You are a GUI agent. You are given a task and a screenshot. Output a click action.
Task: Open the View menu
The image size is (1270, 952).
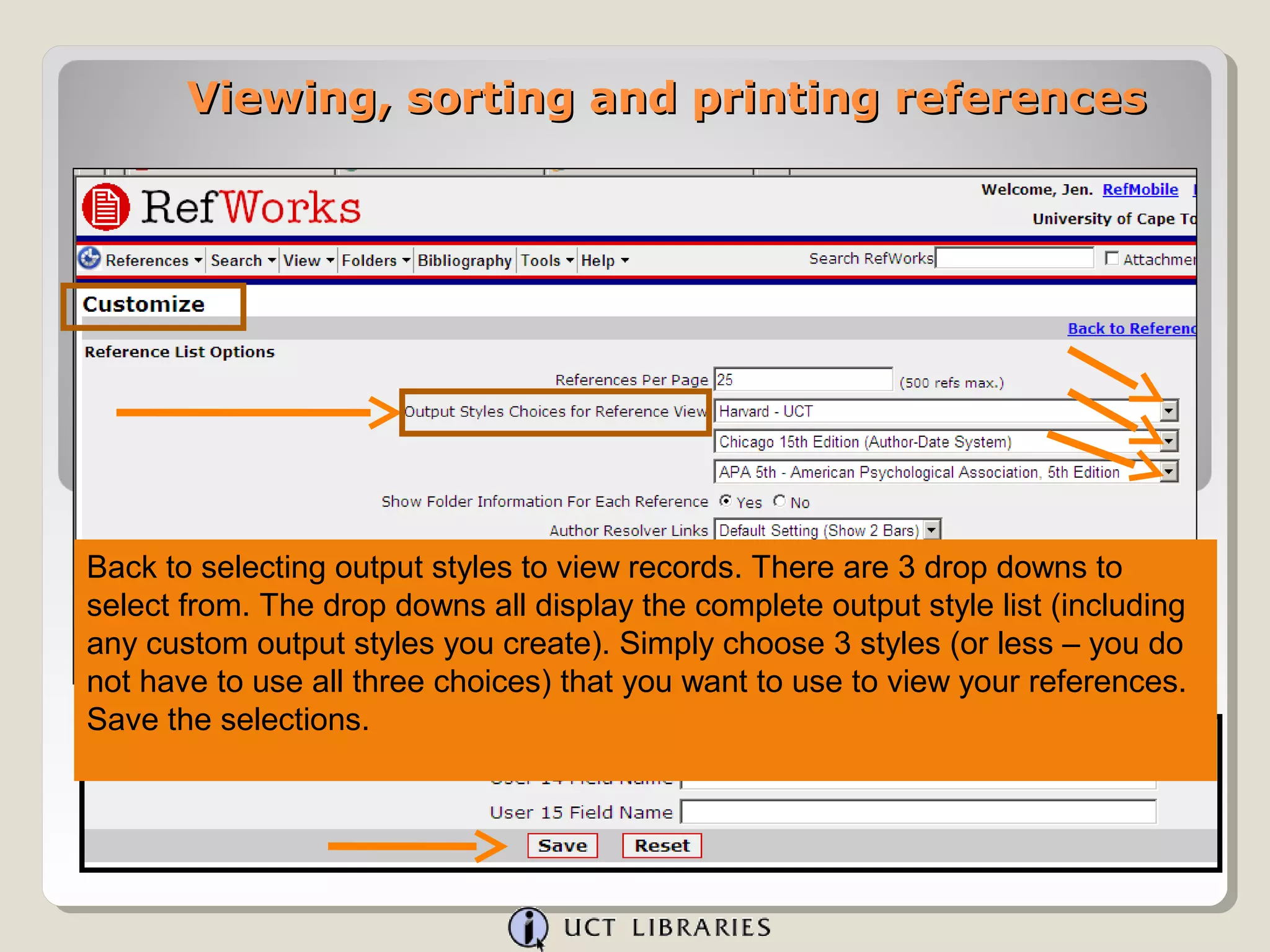tap(309, 260)
